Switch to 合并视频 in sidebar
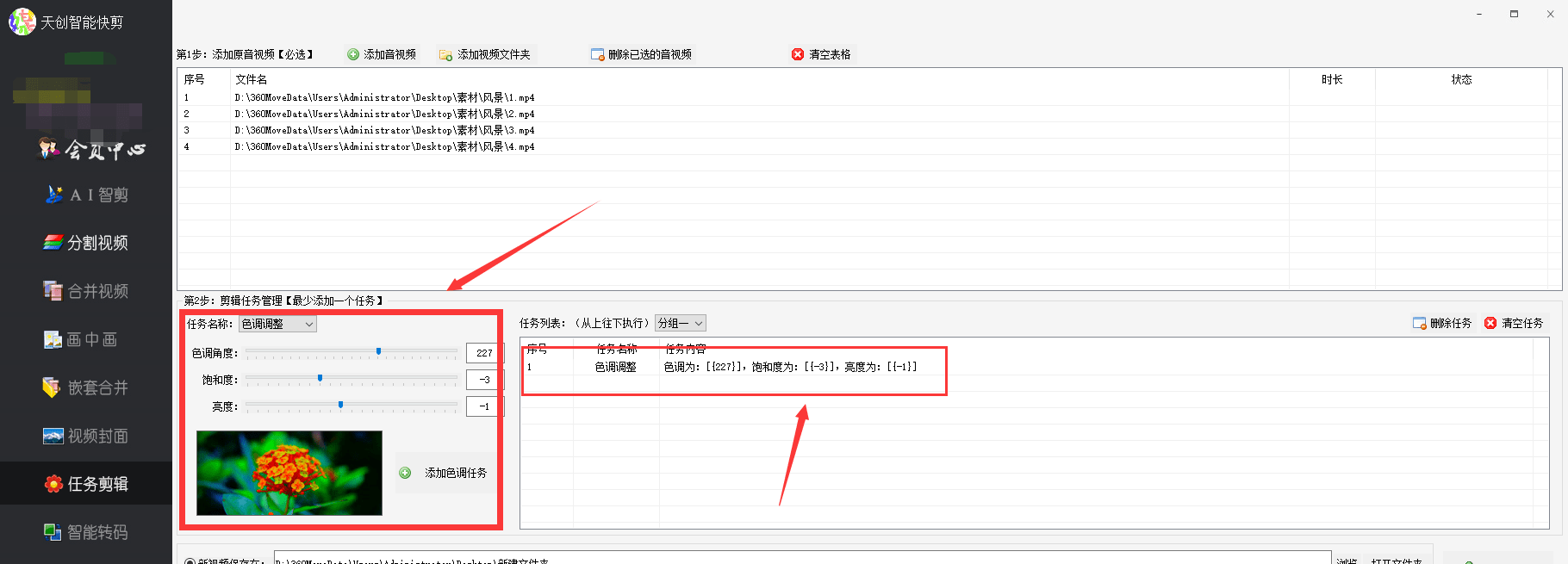1568x564 pixels. pyautogui.click(x=86, y=291)
